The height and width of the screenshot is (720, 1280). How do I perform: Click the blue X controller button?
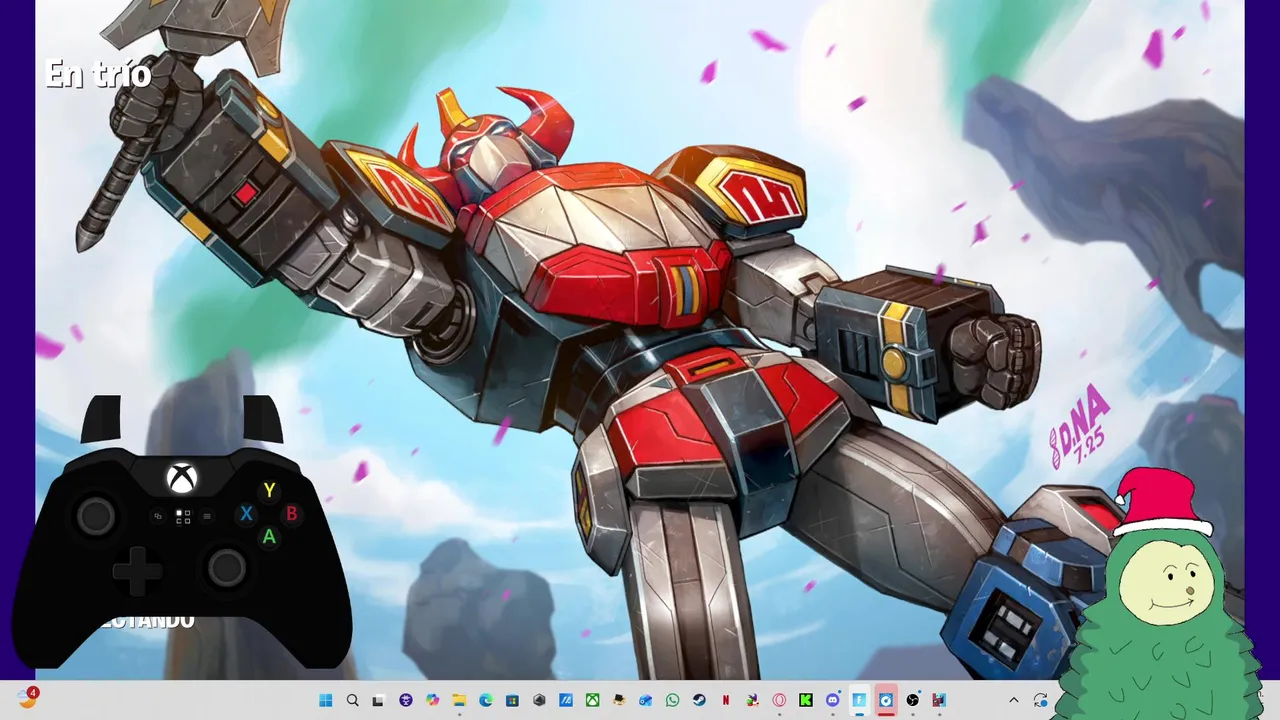246,514
